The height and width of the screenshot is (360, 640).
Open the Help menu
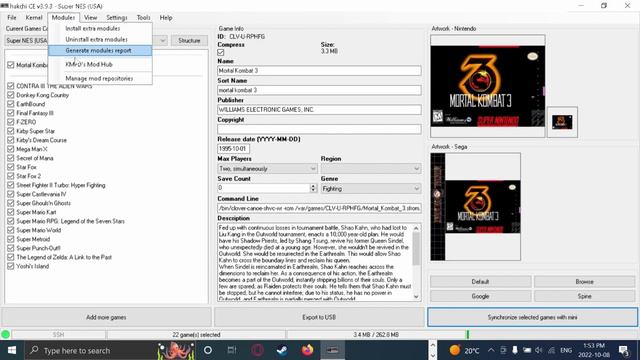(x=166, y=18)
